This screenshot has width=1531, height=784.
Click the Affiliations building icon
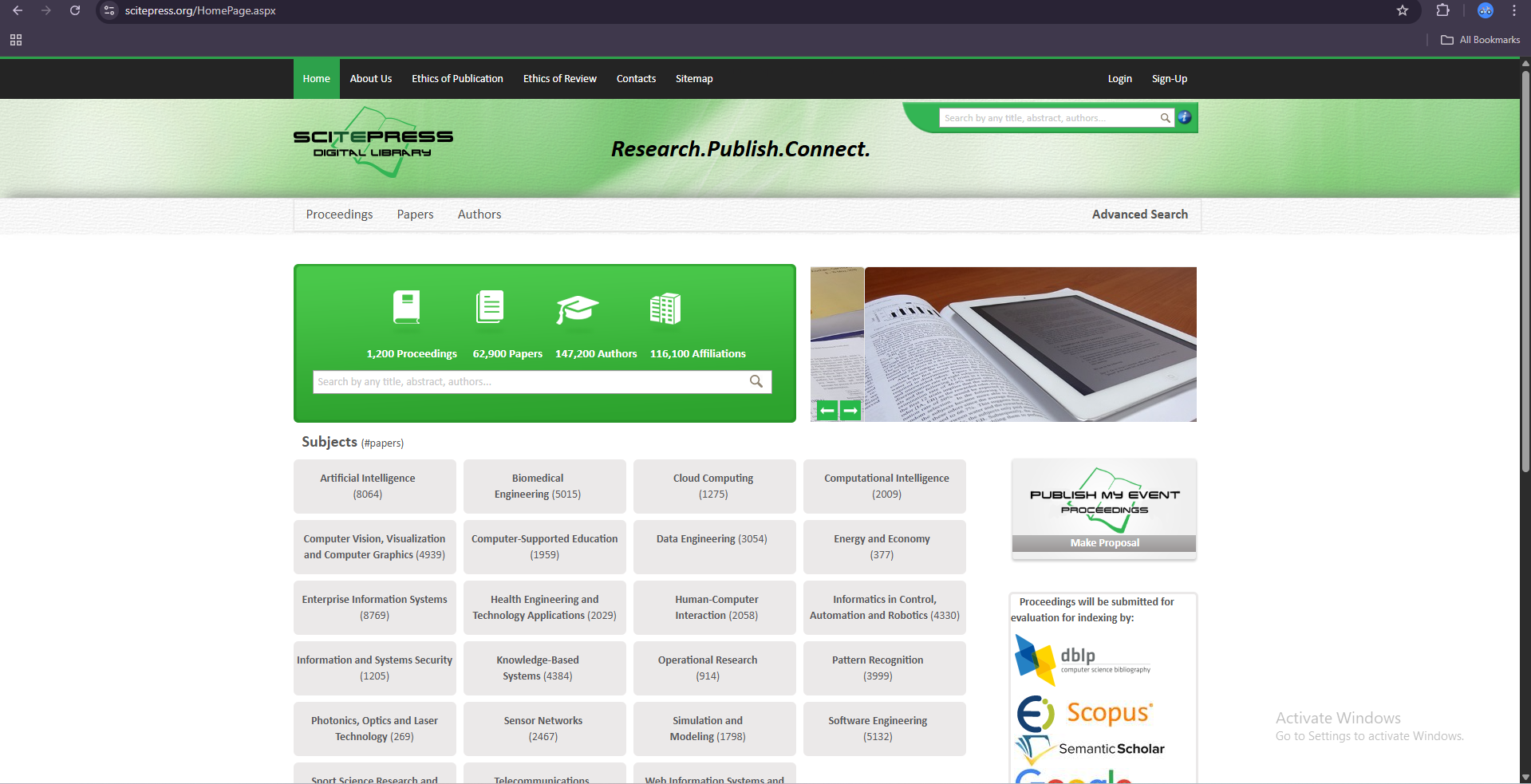(x=665, y=309)
